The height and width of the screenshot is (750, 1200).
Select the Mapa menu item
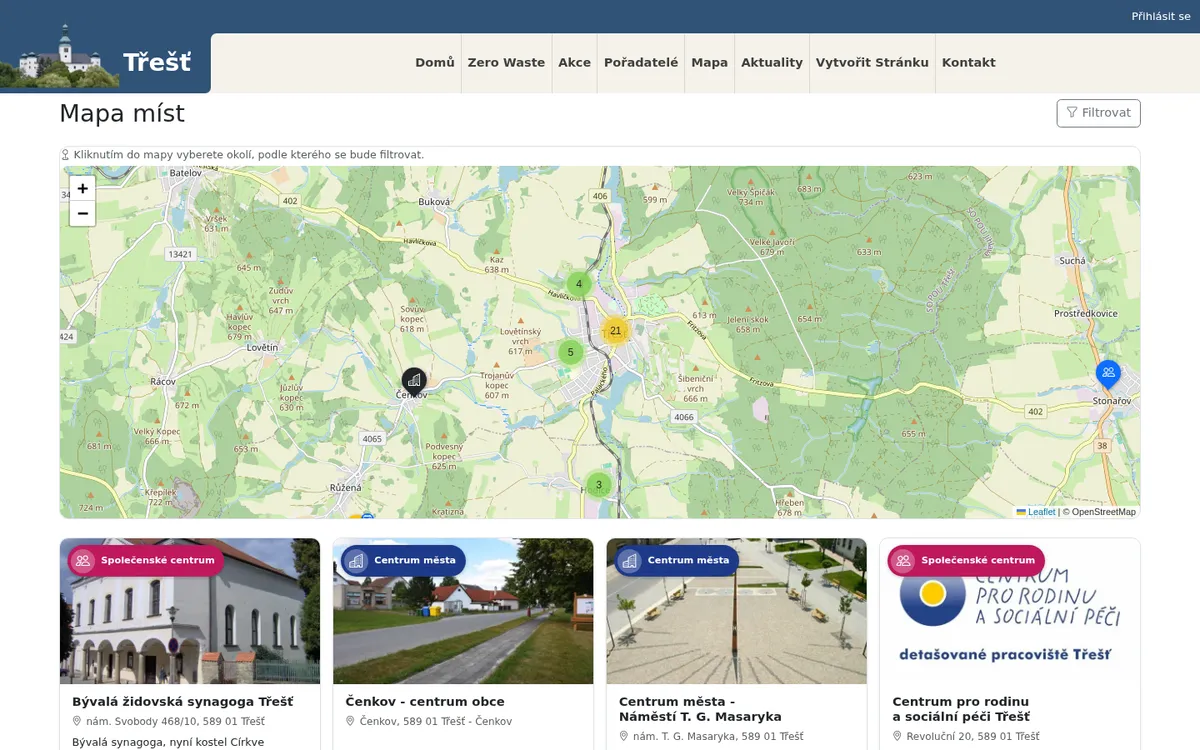709,62
